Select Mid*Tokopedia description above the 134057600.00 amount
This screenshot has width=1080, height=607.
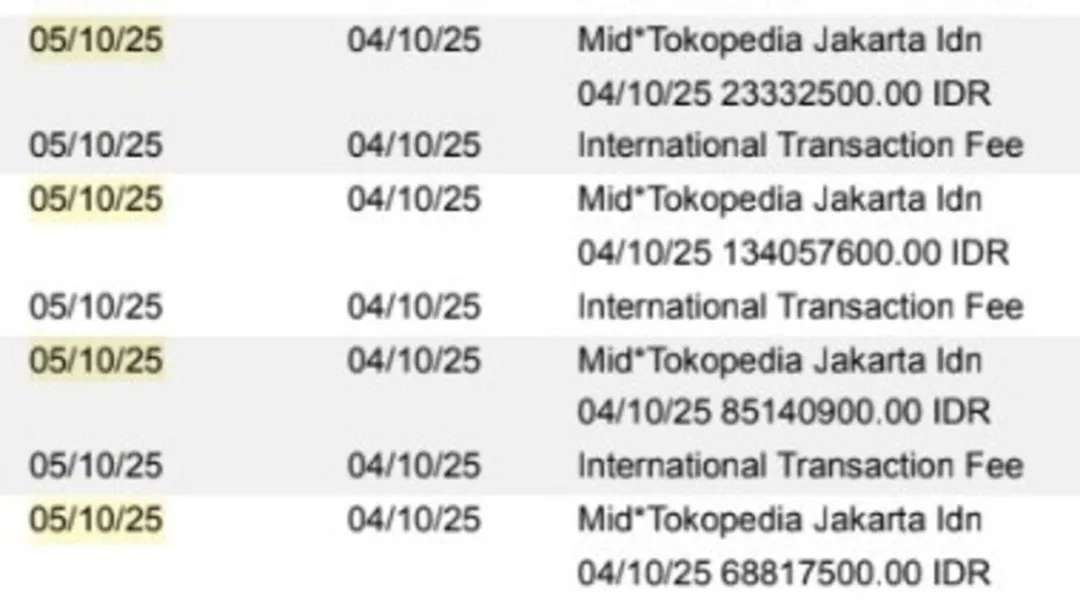point(779,200)
